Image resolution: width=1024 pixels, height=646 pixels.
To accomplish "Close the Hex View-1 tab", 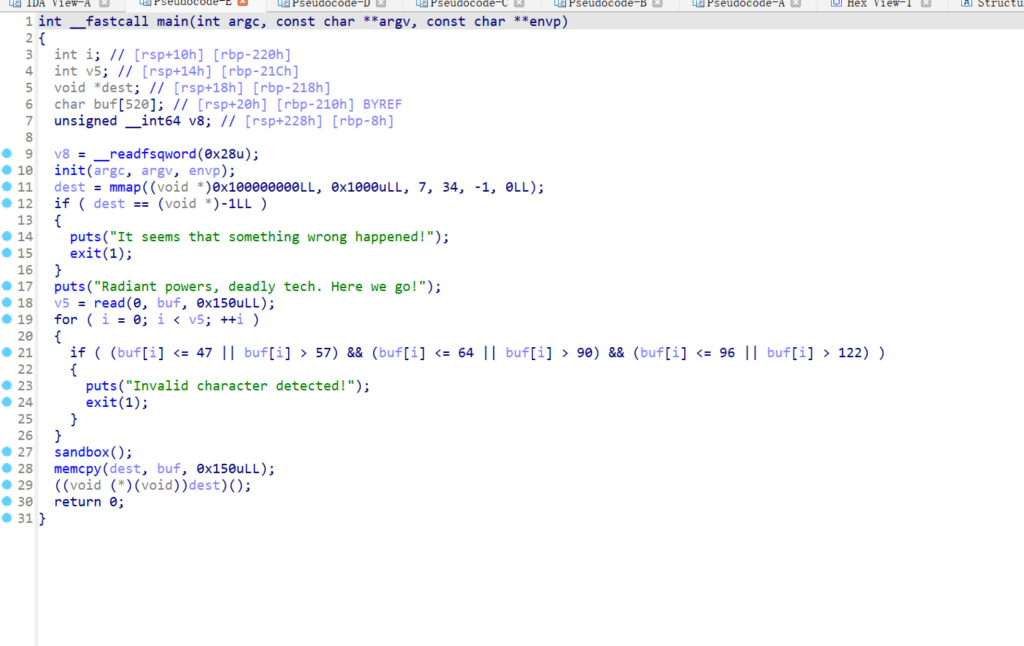I will pos(926,4).
